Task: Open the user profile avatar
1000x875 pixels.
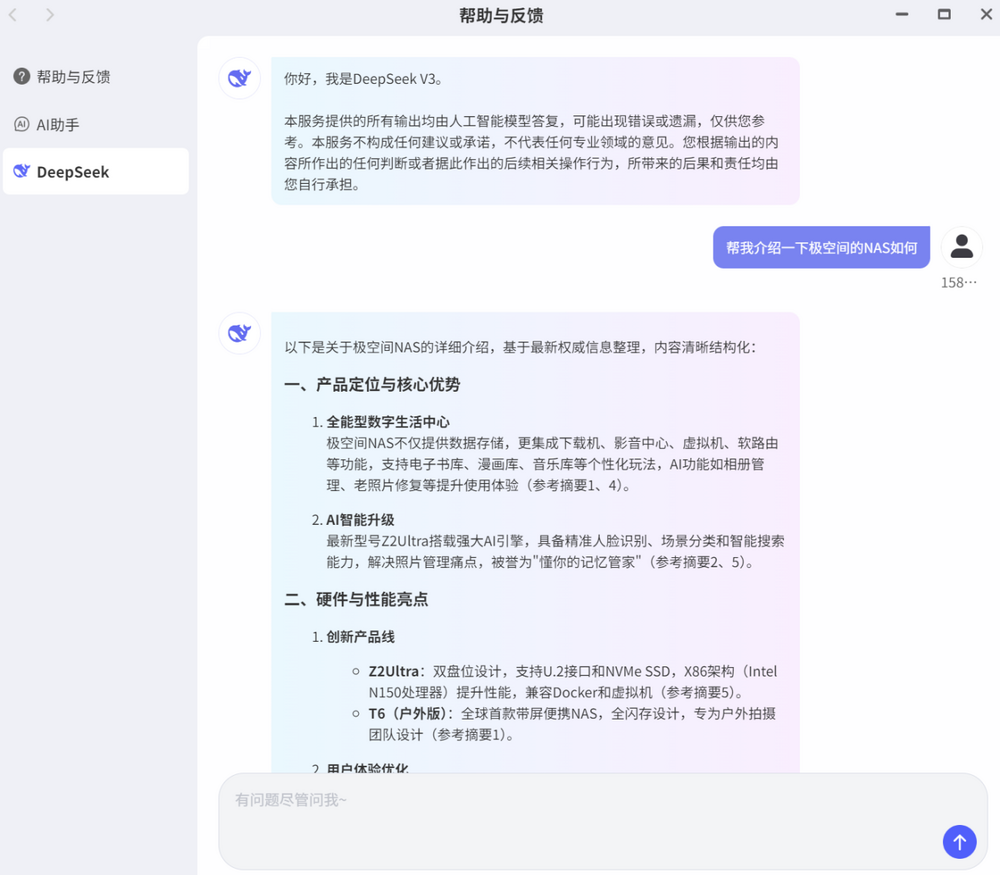Action: coord(961,247)
